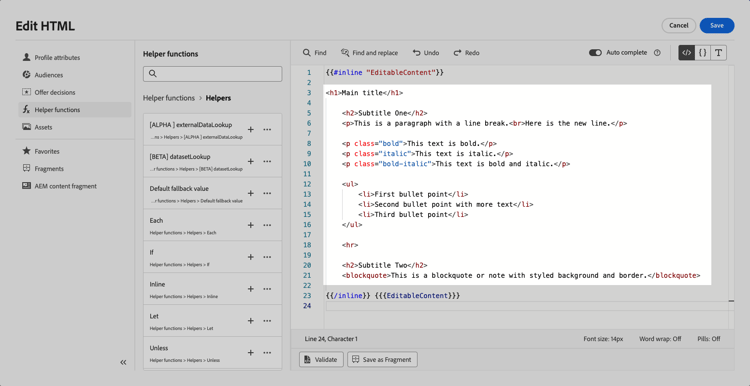The width and height of the screenshot is (750, 386).
Task: Open more options for Default fallback value
Action: click(267, 193)
